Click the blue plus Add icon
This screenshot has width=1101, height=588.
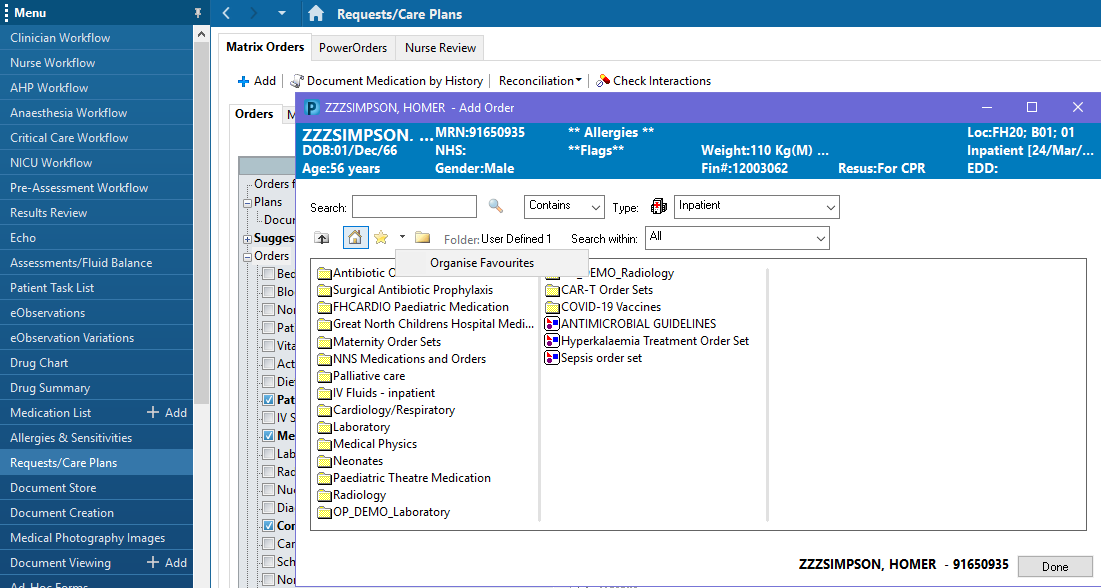click(244, 81)
